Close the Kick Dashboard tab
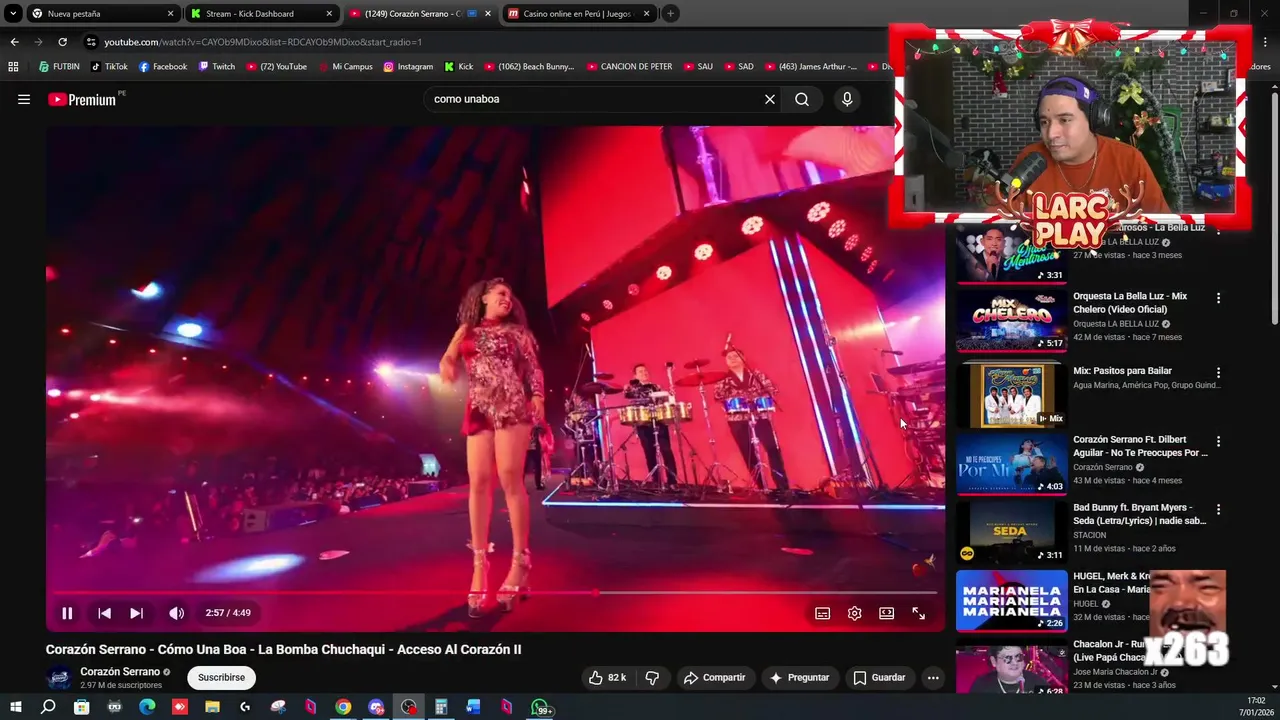This screenshot has height=720, width=1280. (329, 14)
